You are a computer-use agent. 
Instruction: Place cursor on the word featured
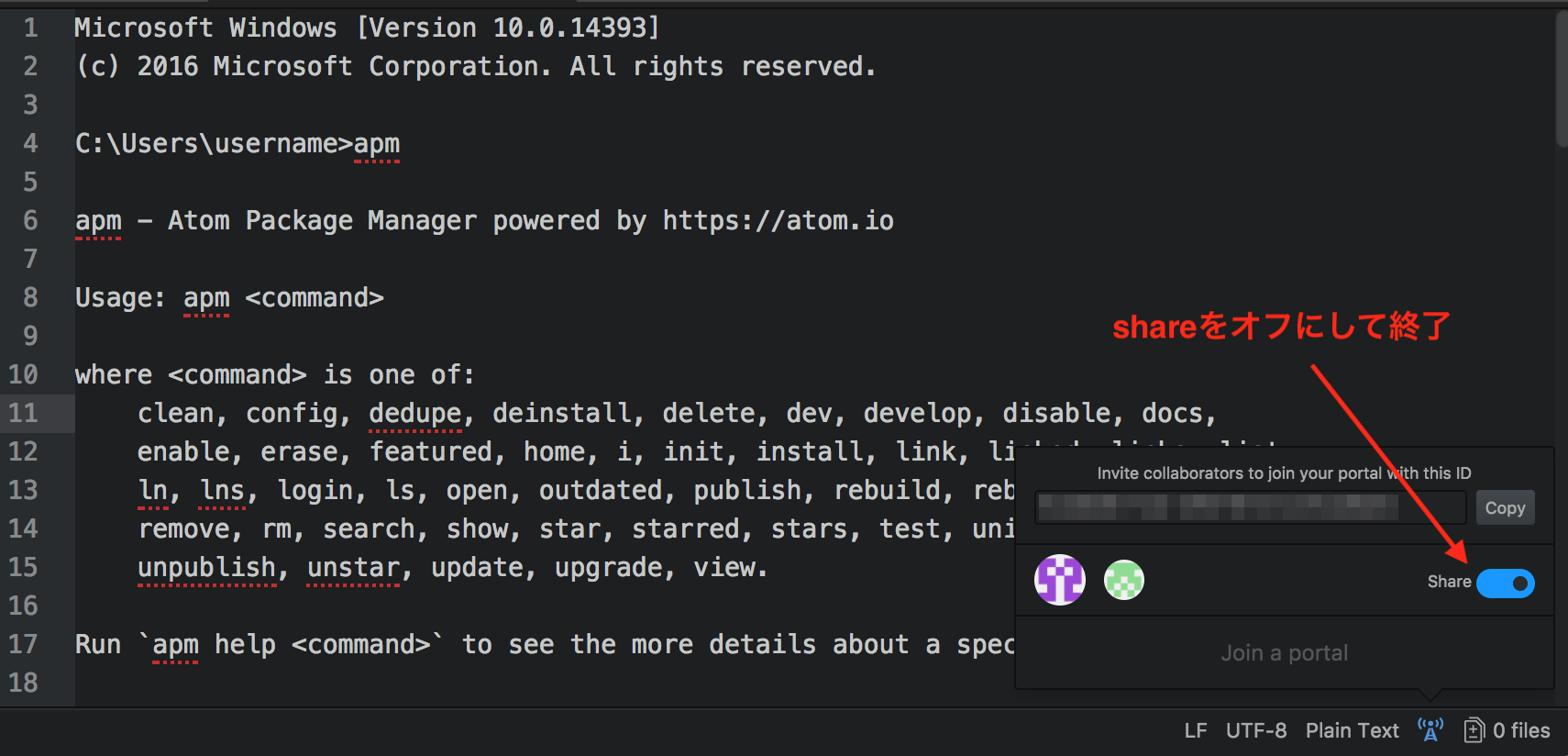click(431, 451)
